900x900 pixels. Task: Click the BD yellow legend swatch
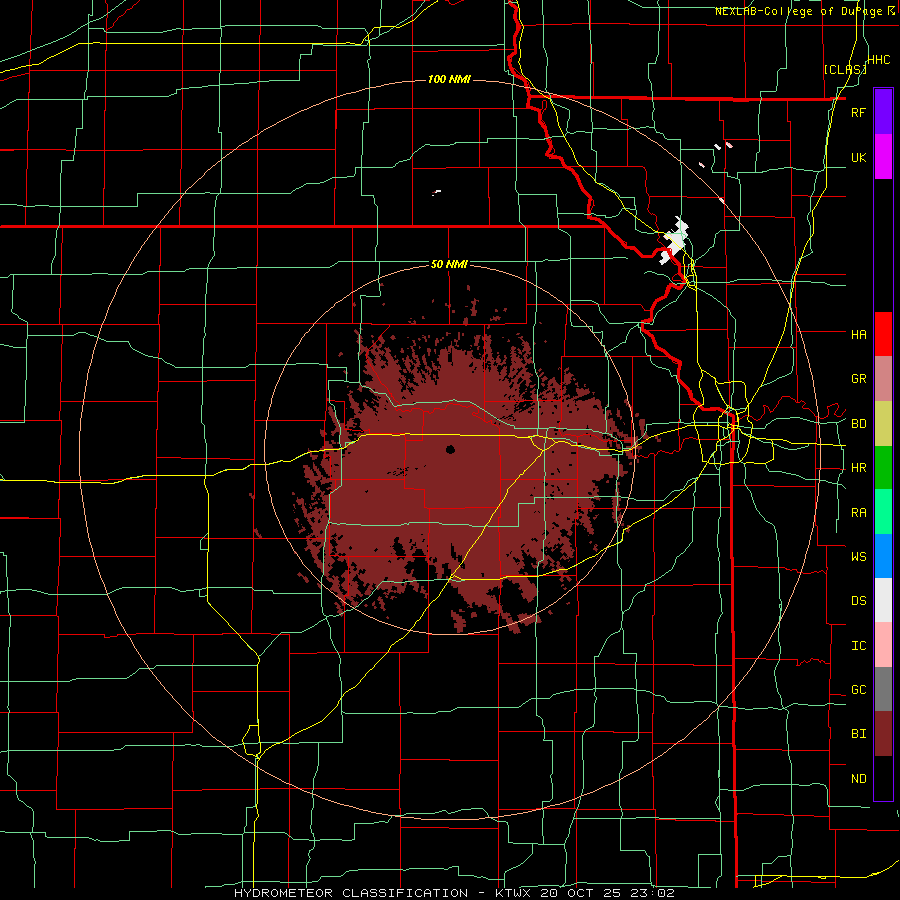point(883,424)
